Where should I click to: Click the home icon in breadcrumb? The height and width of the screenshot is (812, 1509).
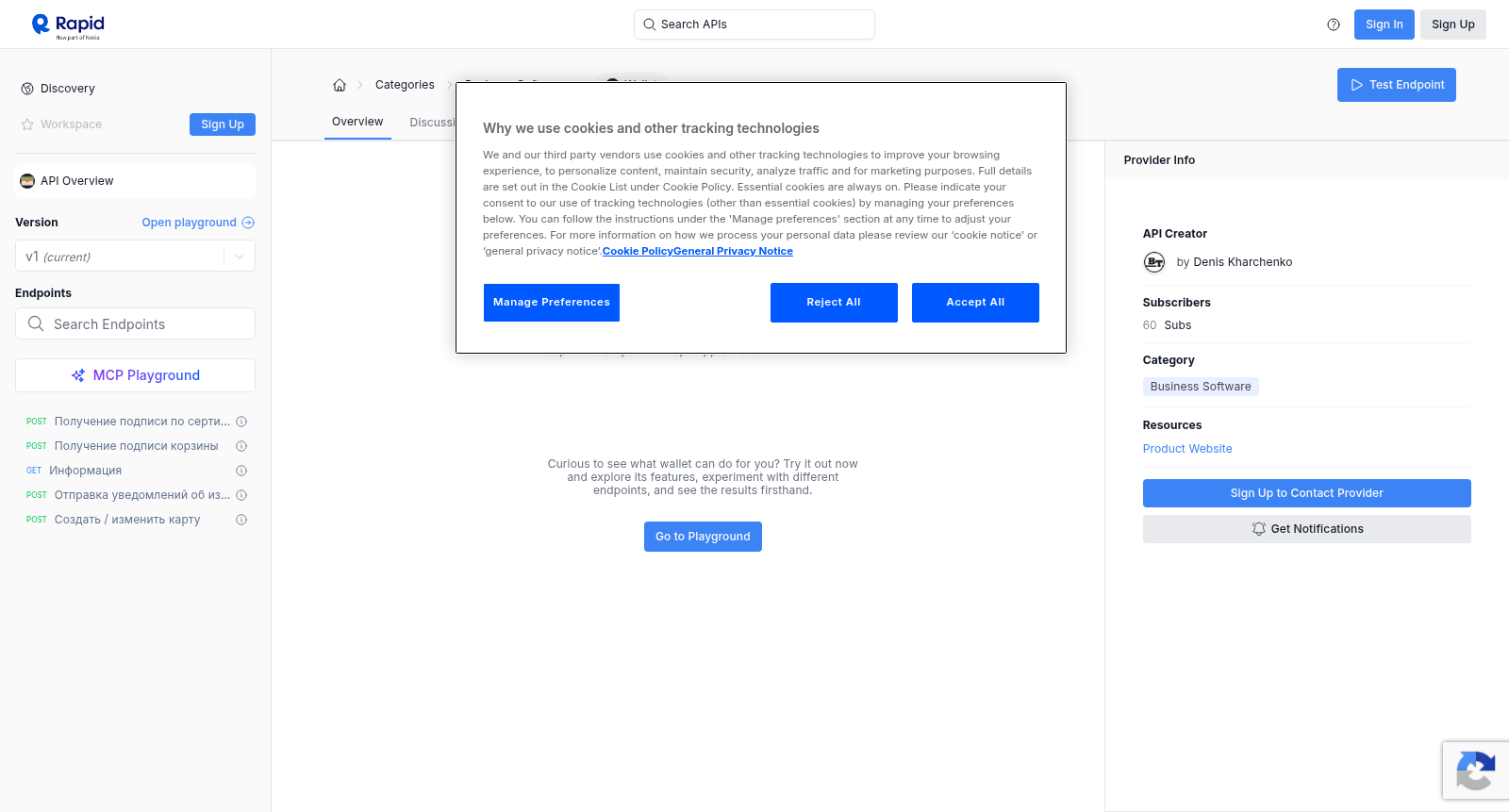[x=340, y=85]
